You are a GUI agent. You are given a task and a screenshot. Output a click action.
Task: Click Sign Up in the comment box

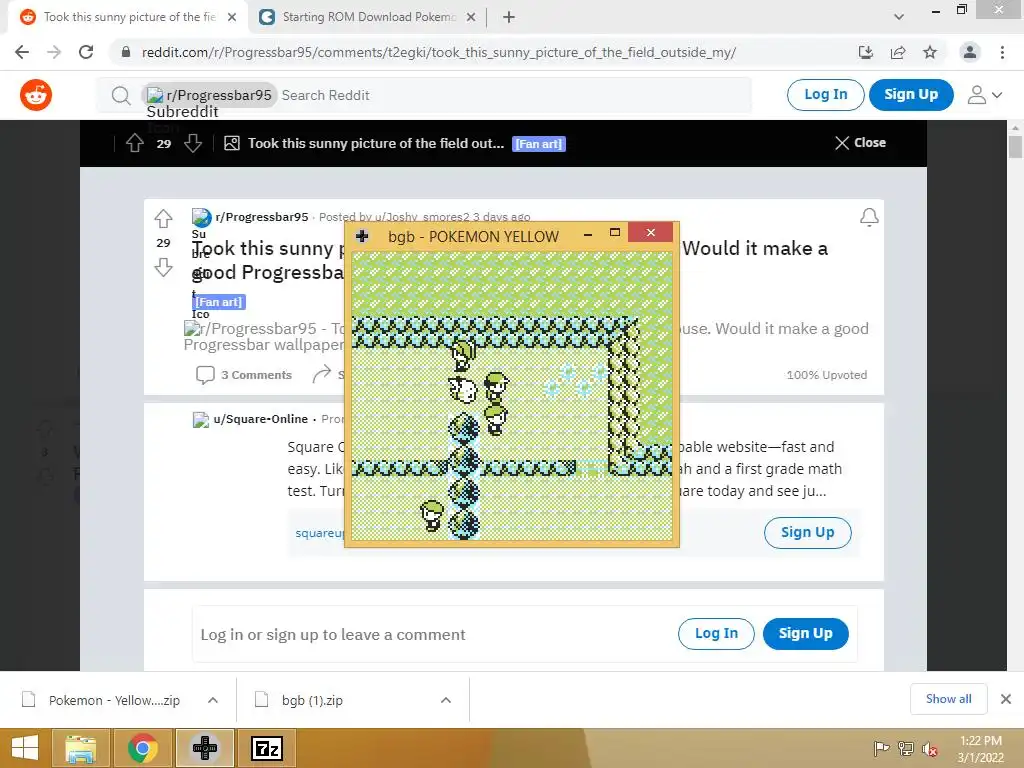[806, 633]
